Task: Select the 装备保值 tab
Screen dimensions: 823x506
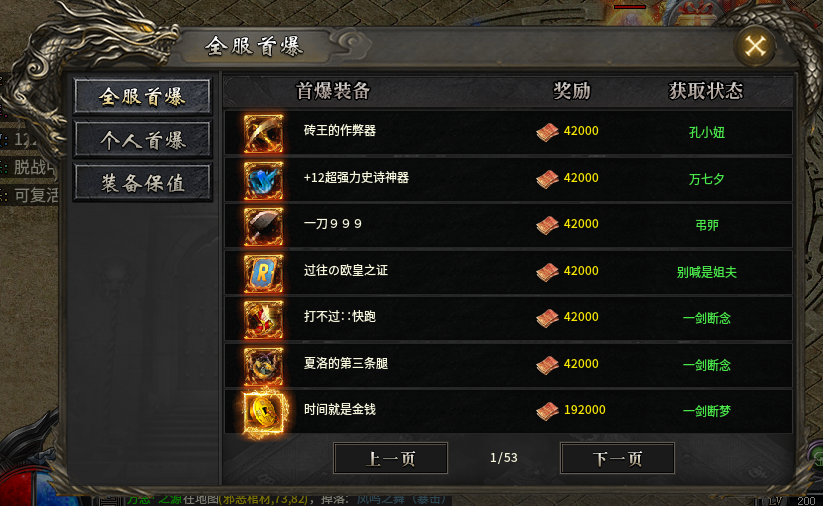Action: (x=143, y=183)
